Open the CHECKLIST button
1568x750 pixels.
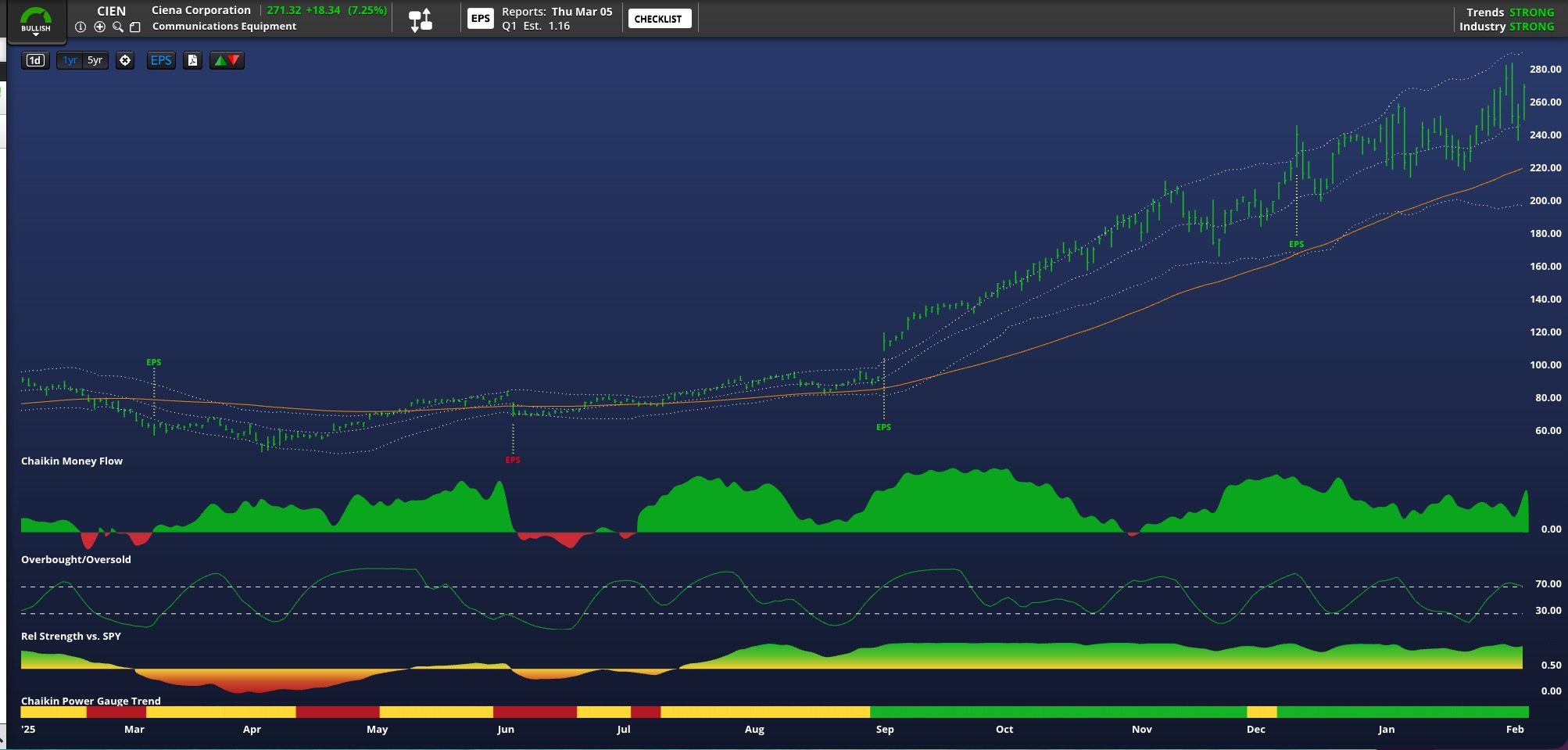pyautogui.click(x=658, y=19)
